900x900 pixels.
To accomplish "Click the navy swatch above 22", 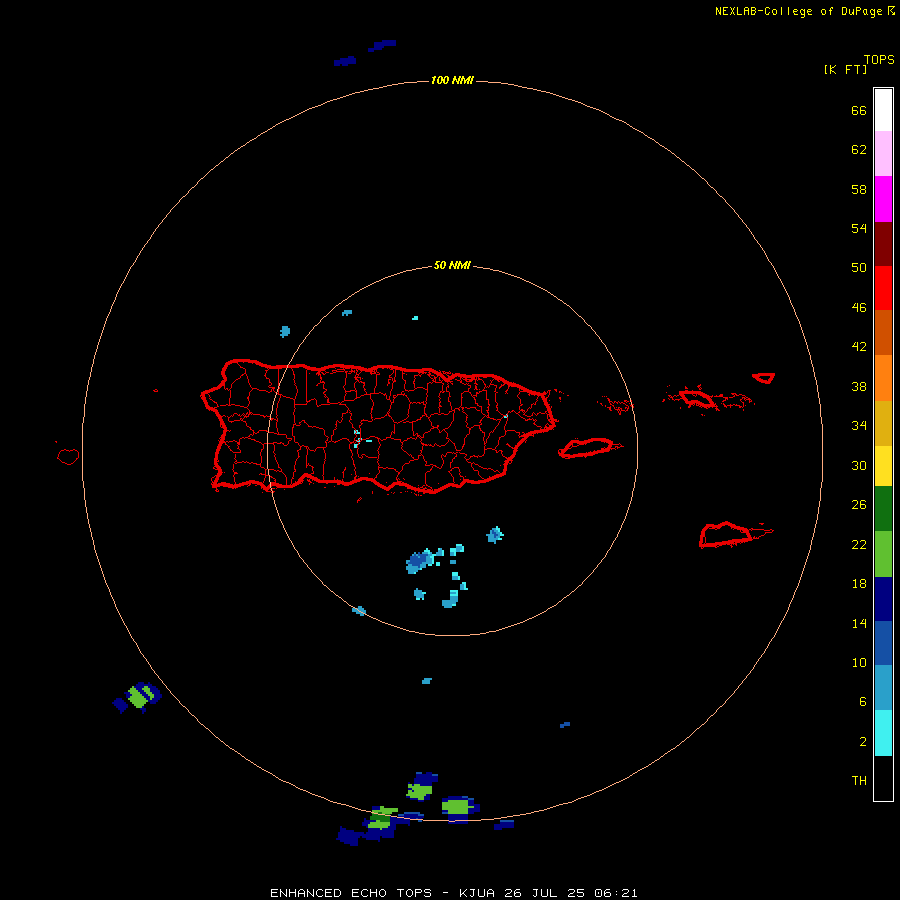I will pos(883,599).
